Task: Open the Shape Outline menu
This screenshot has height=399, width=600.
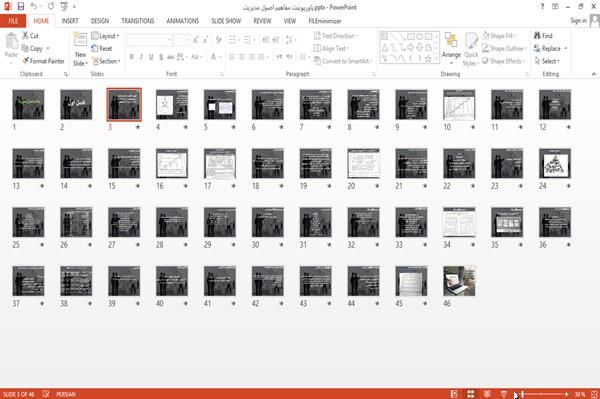Action: coord(504,48)
